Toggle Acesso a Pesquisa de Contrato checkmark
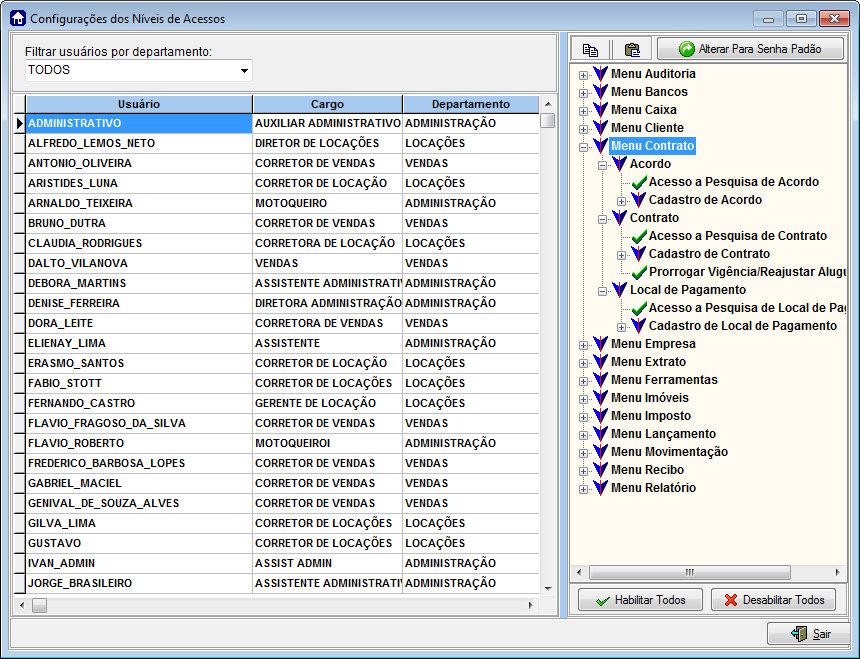Screen dimensions: 860x659 click(x=639, y=236)
